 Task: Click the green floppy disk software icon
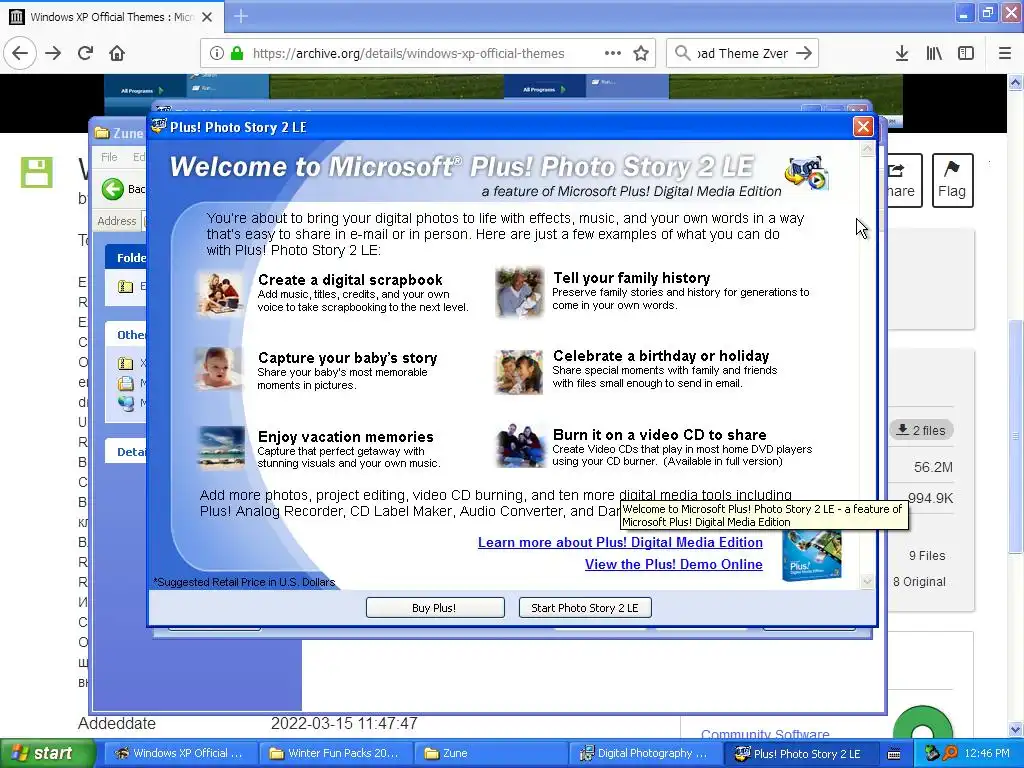point(37,172)
